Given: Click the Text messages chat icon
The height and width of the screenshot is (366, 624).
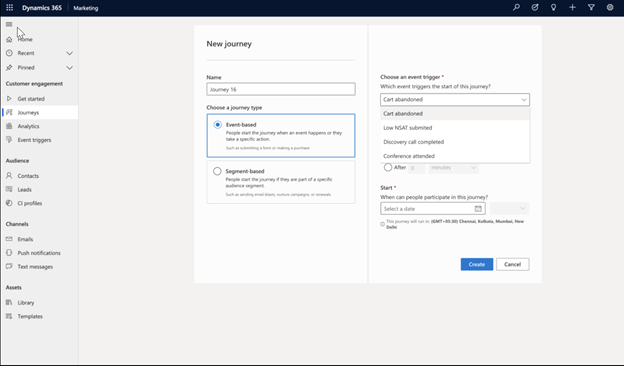Looking at the screenshot, I should pyautogui.click(x=9, y=266).
